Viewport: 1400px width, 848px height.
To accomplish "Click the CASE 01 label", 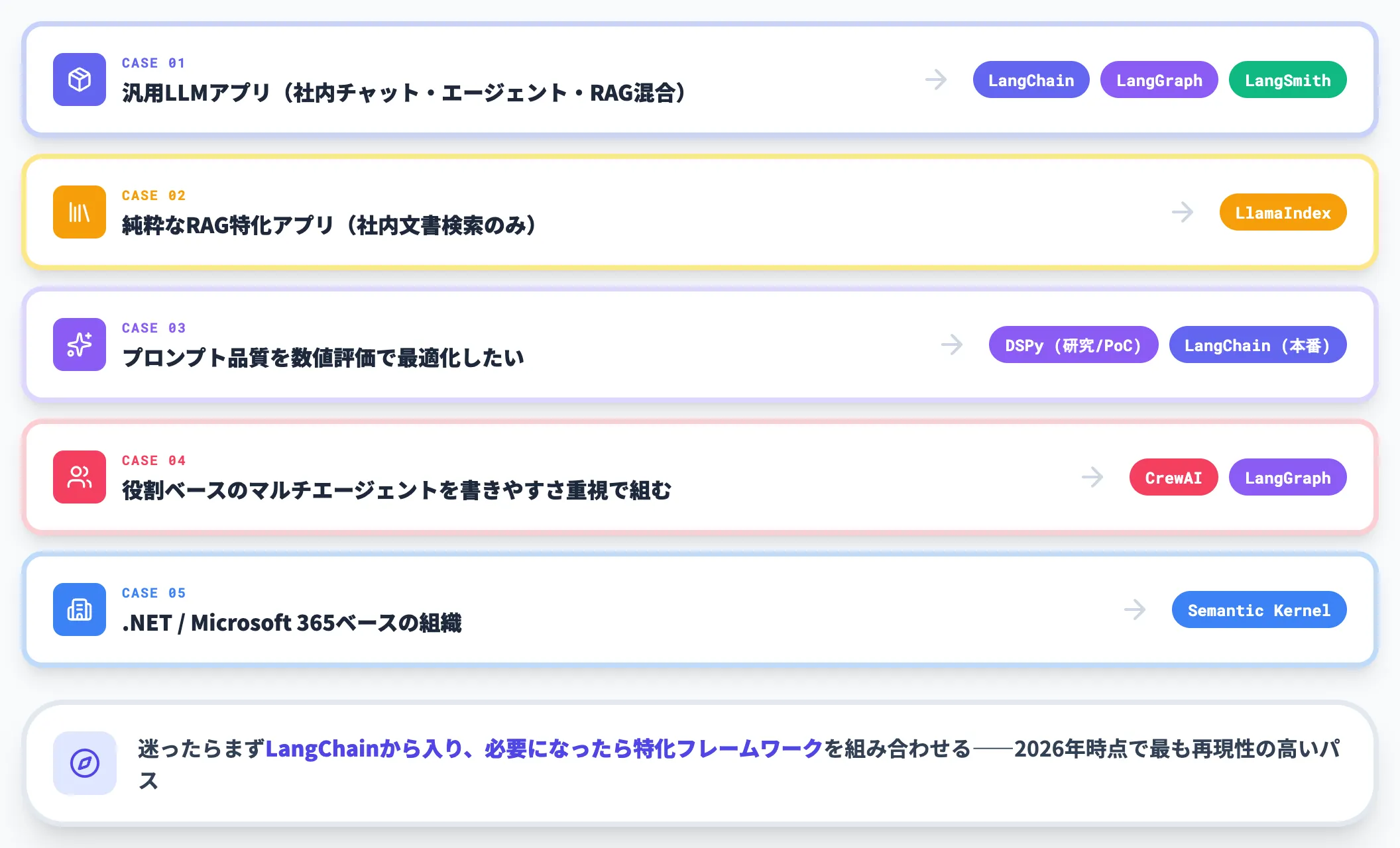I will click(x=154, y=63).
